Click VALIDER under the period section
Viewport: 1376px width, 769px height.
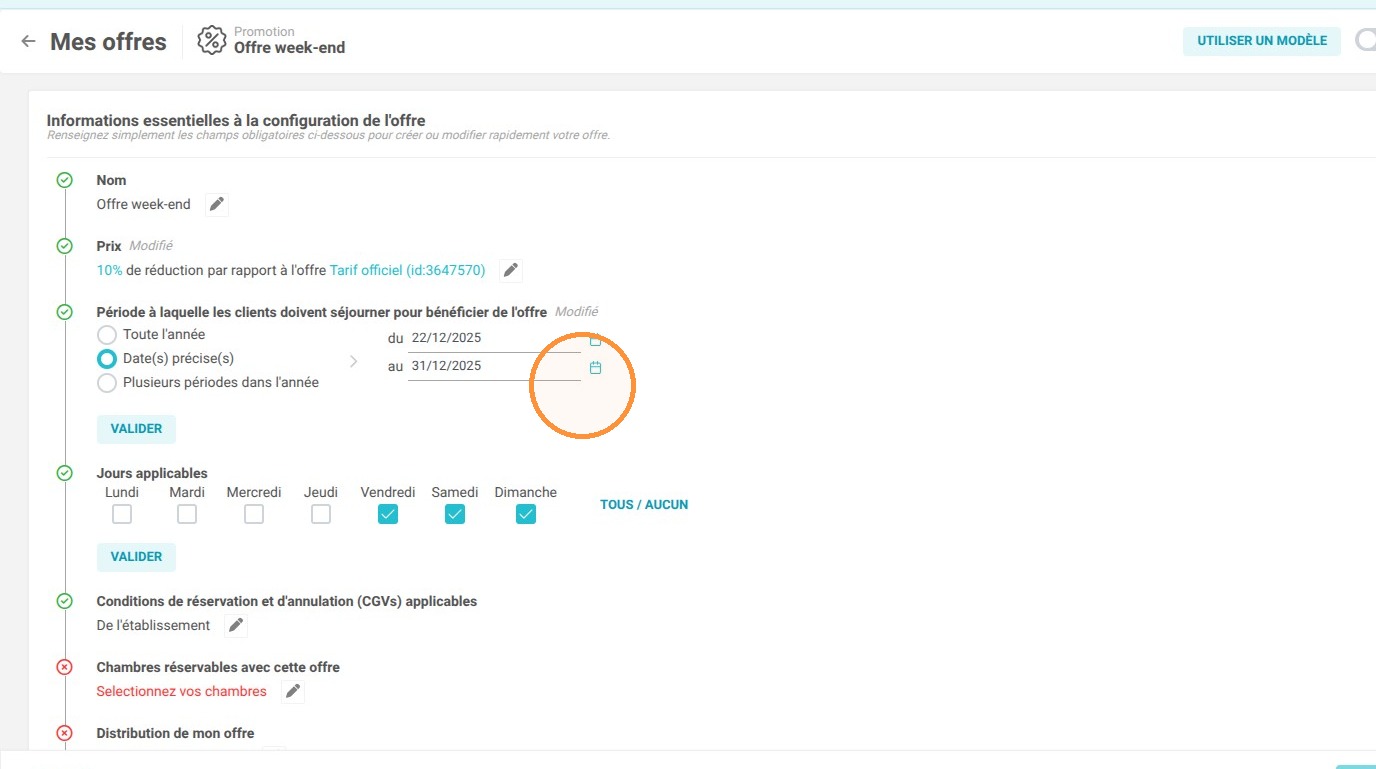pyautogui.click(x=136, y=429)
